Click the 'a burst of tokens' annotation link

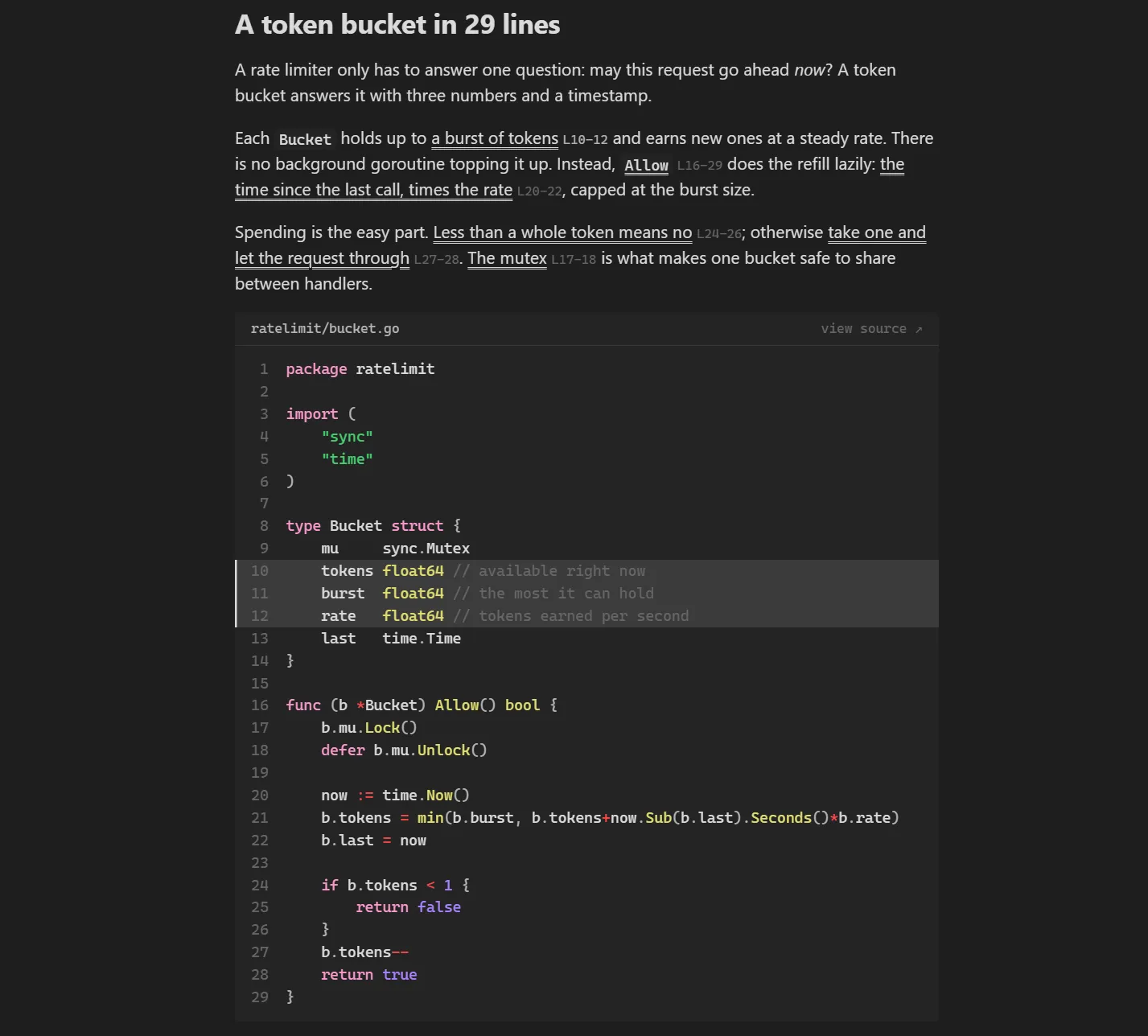coord(495,138)
